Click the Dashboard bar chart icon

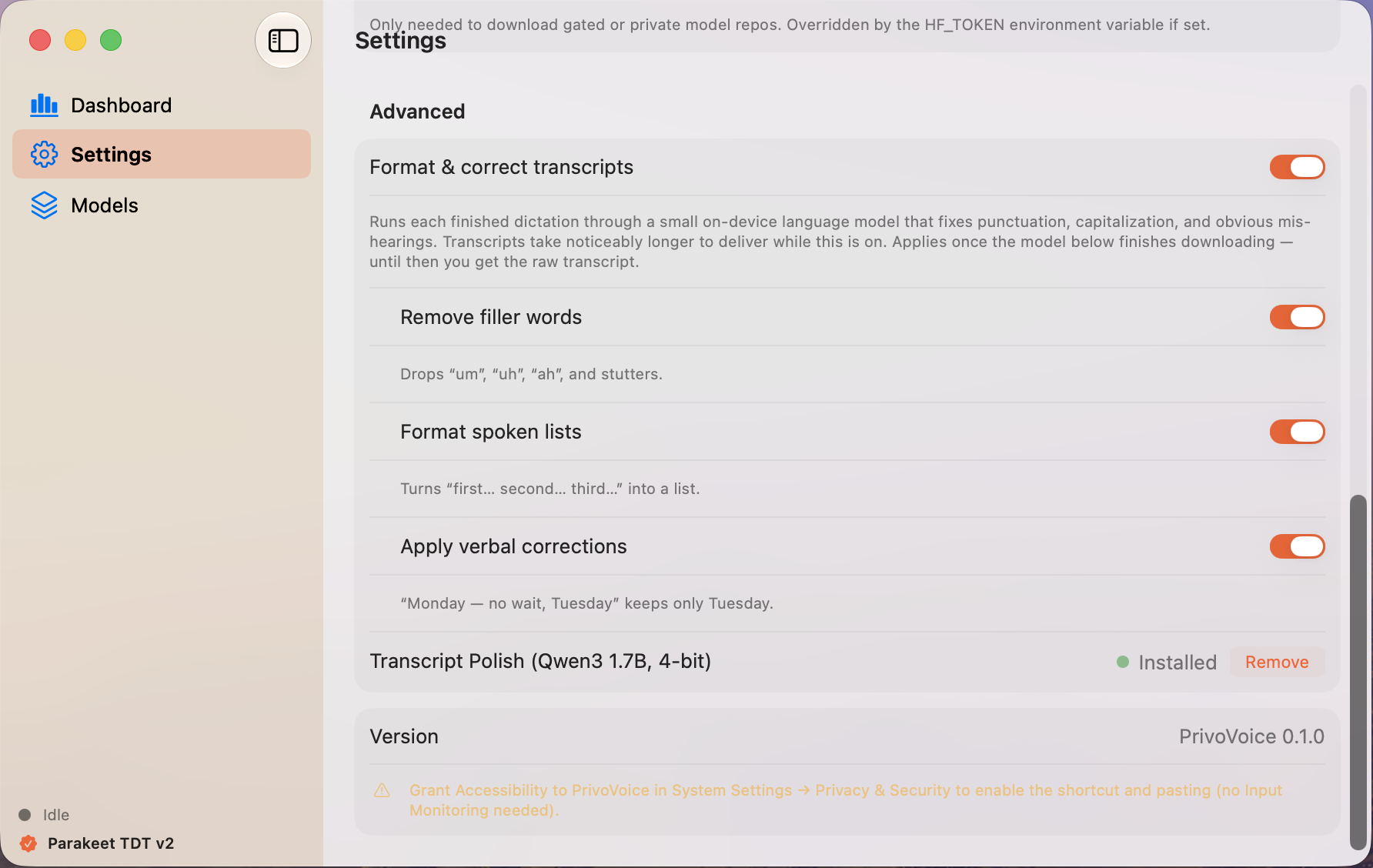[x=44, y=105]
